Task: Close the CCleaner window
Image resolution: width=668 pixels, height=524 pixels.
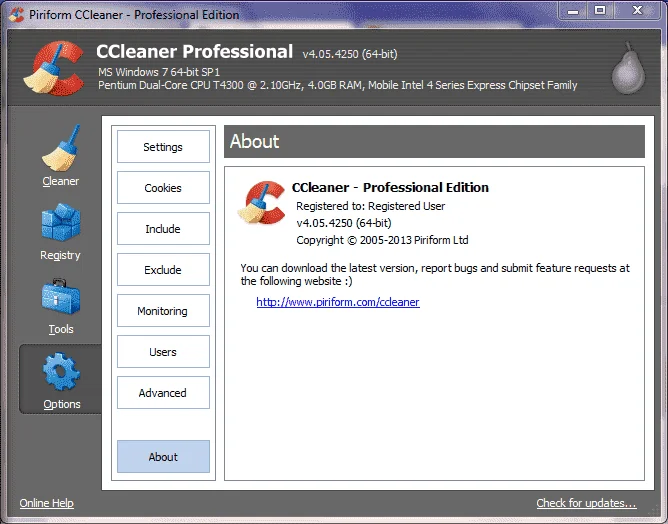Action: [x=637, y=11]
